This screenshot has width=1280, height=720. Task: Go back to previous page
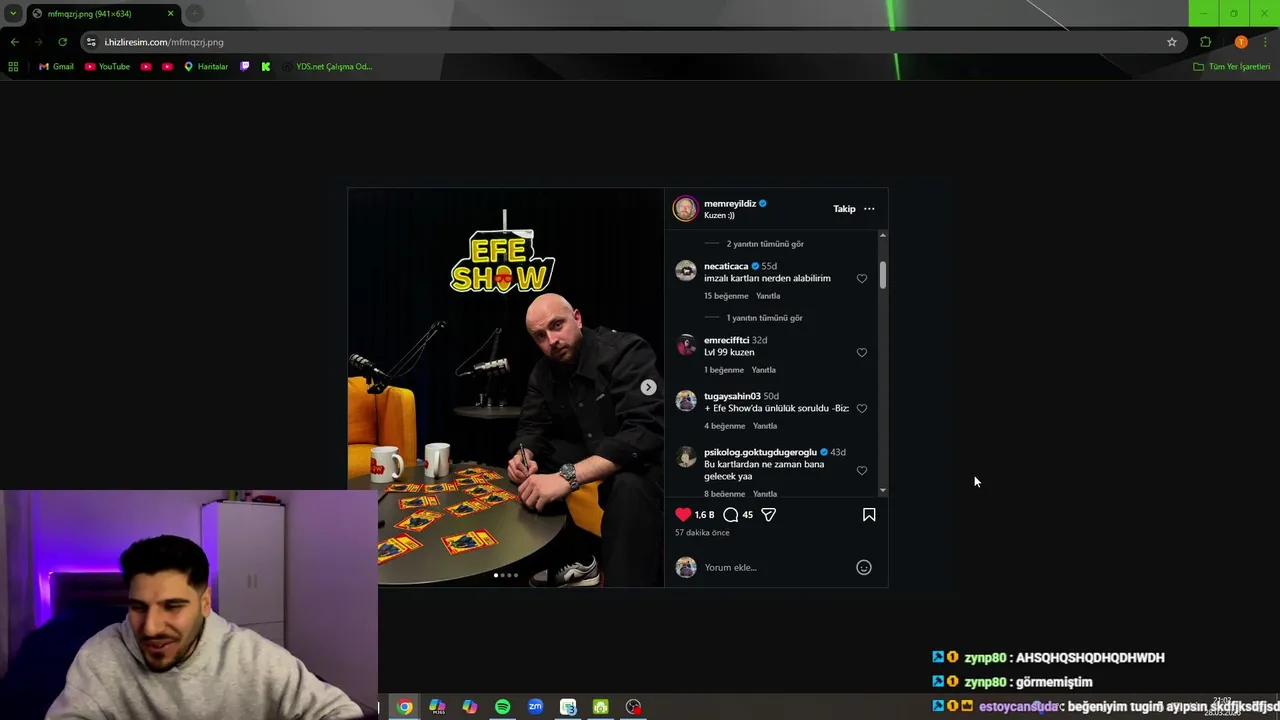coord(14,42)
